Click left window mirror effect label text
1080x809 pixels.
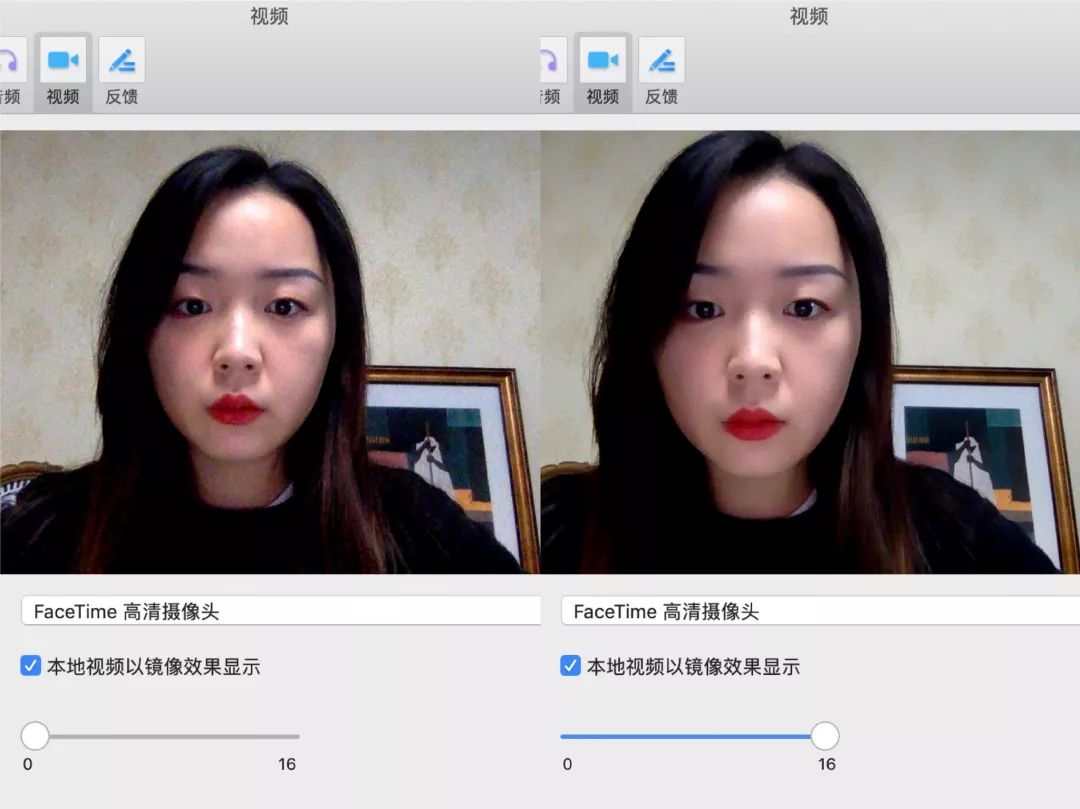tap(154, 666)
